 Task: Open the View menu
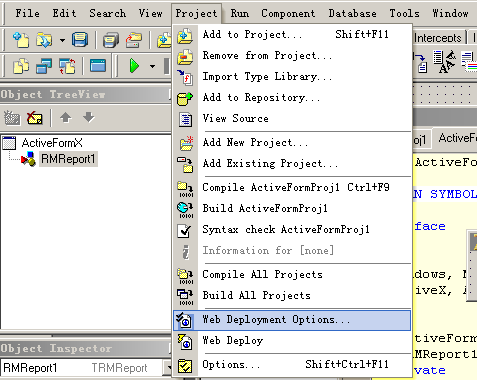pyautogui.click(x=150, y=13)
